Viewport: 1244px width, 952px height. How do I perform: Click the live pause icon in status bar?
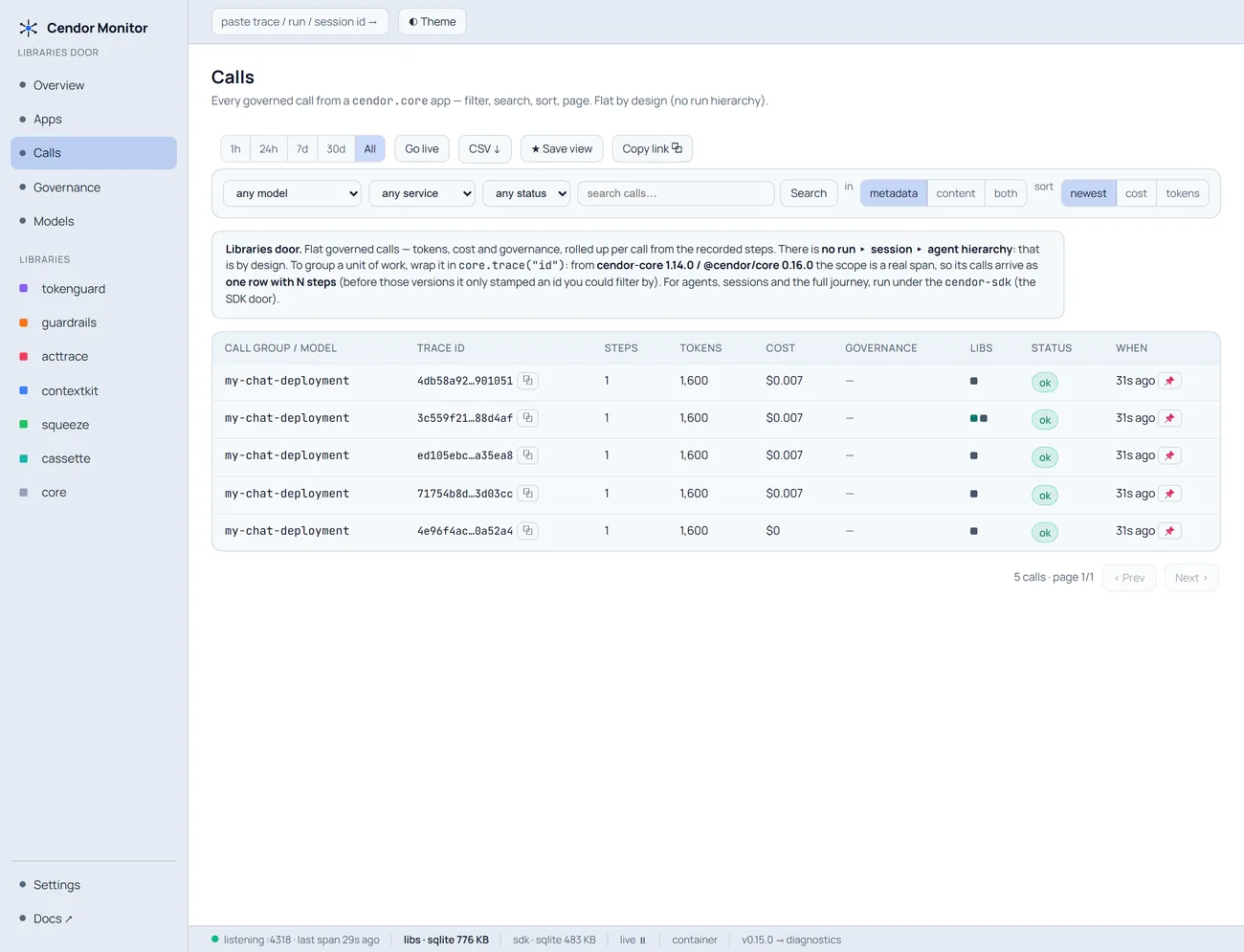(642, 941)
